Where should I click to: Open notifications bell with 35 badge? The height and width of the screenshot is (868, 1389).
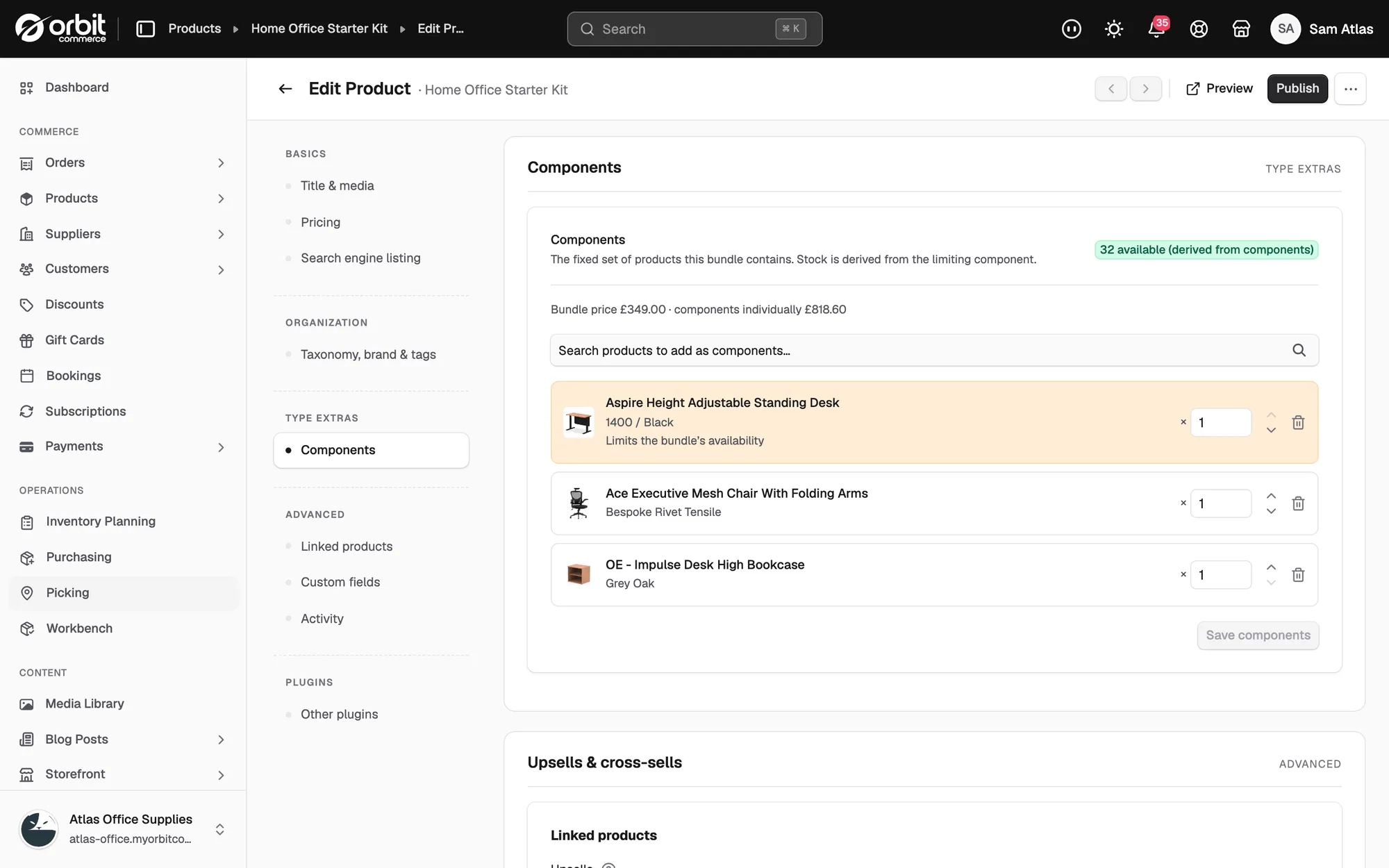tap(1156, 28)
